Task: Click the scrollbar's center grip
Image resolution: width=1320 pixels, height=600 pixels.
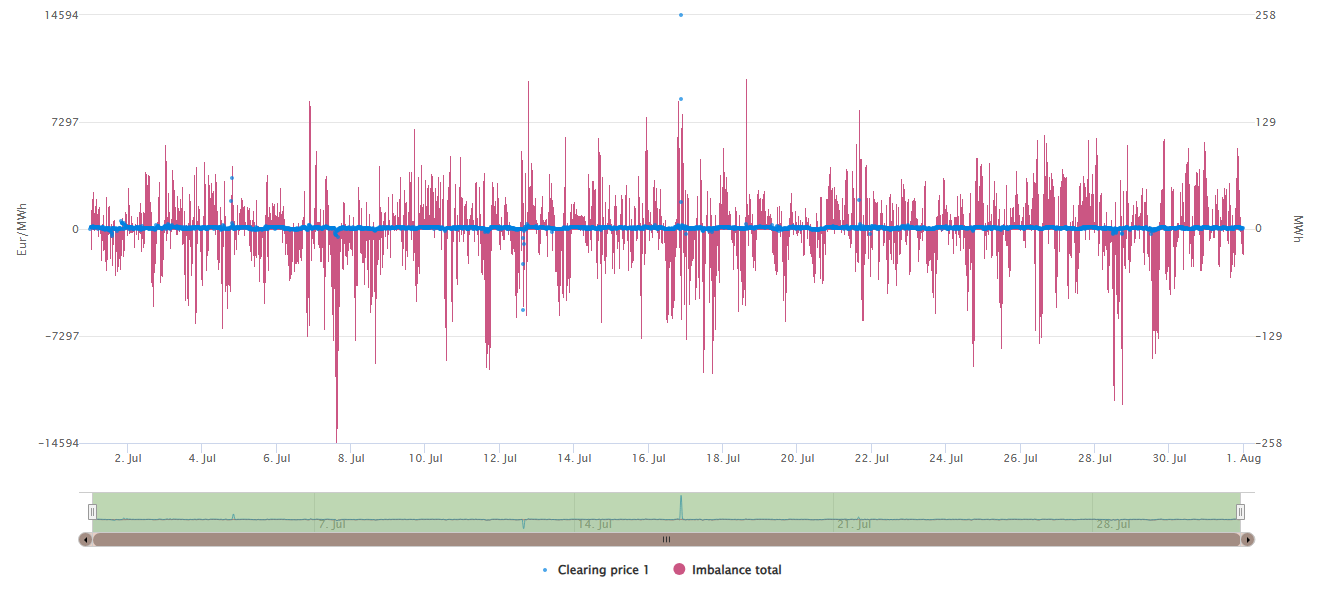Action: click(x=666, y=539)
